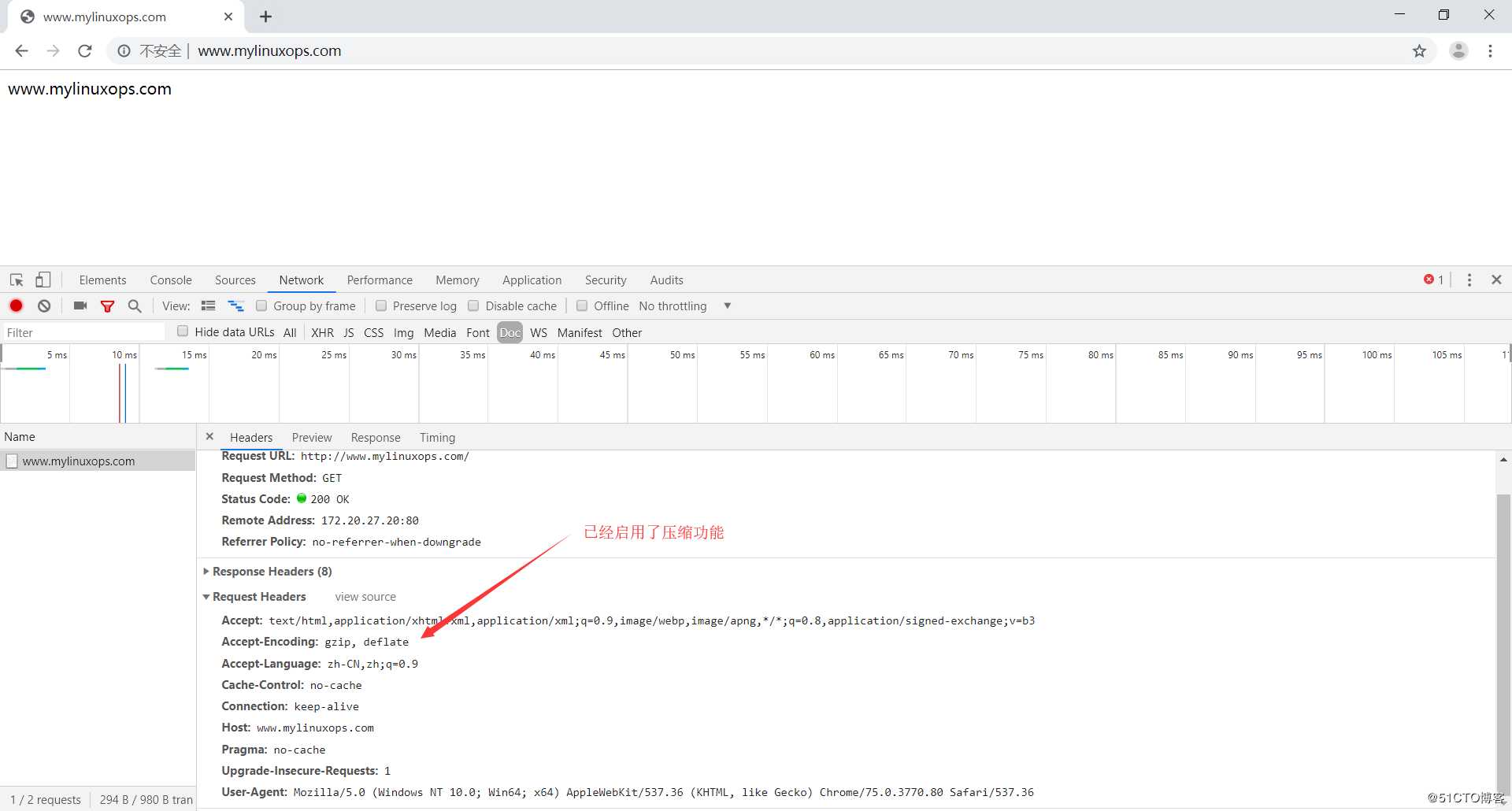Image resolution: width=1512 pixels, height=811 pixels.
Task: Toggle the network filter funnel
Action: pos(108,306)
